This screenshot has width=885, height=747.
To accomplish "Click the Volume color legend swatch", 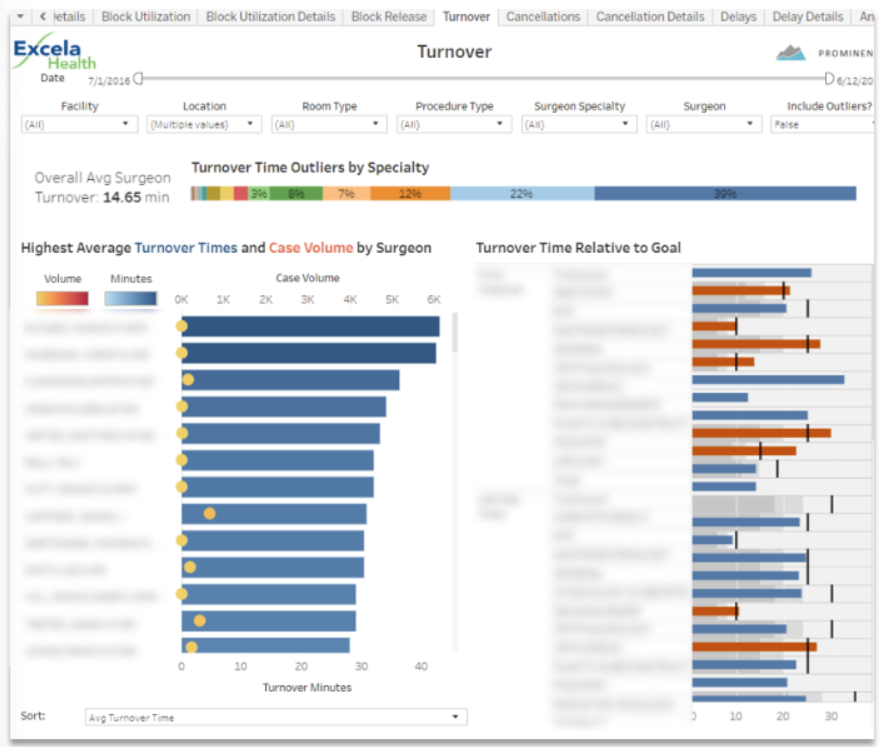I will 62,298.
